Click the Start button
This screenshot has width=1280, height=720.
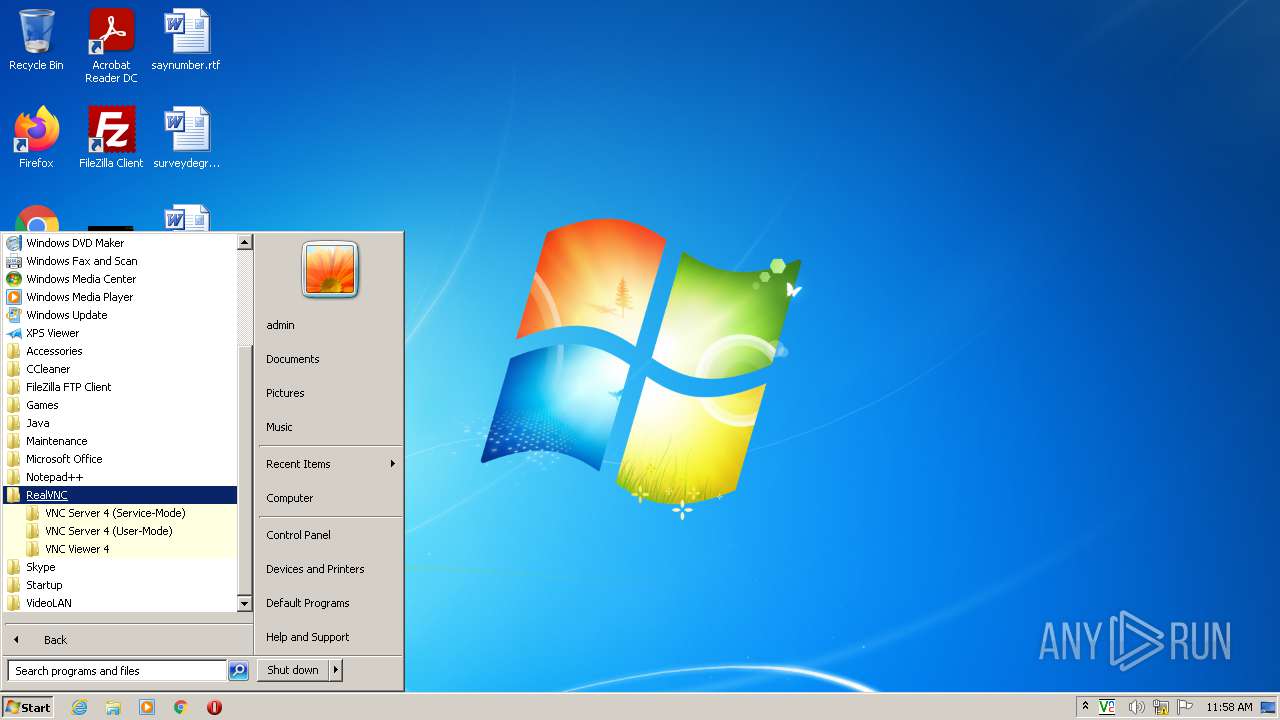[28, 707]
